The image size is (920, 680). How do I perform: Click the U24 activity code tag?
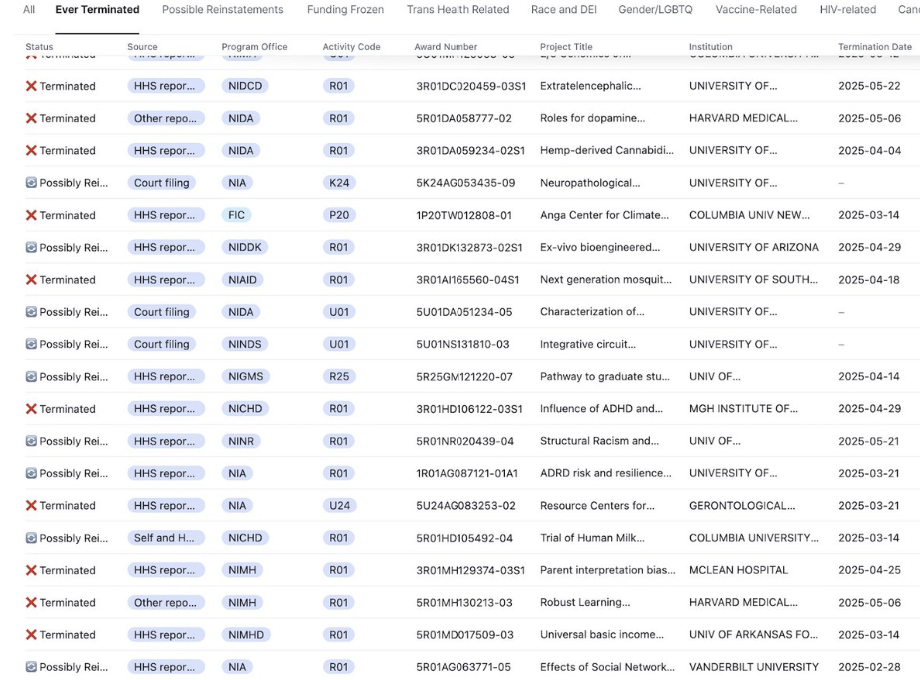[x=339, y=506]
